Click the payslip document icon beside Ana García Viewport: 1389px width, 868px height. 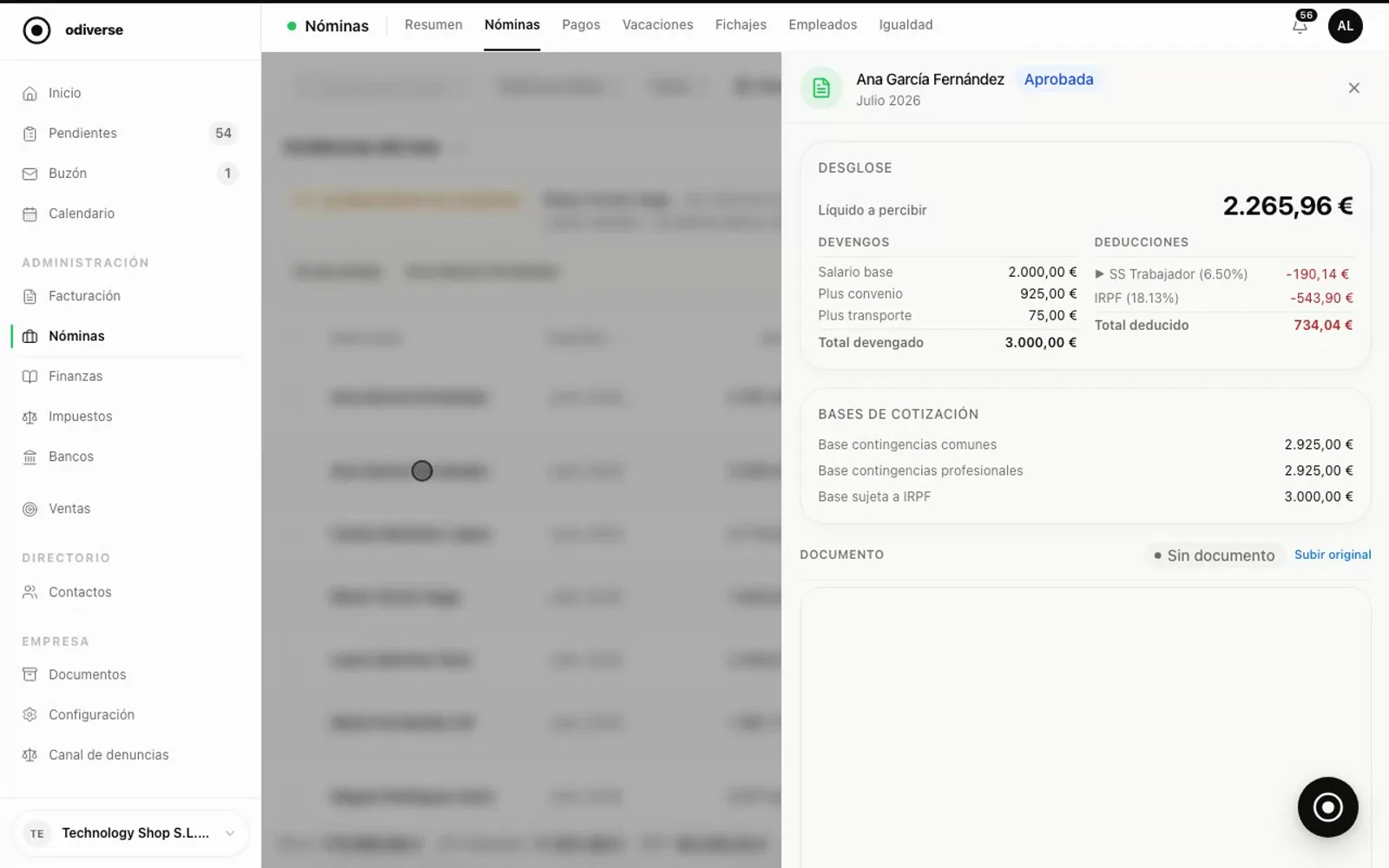(821, 88)
